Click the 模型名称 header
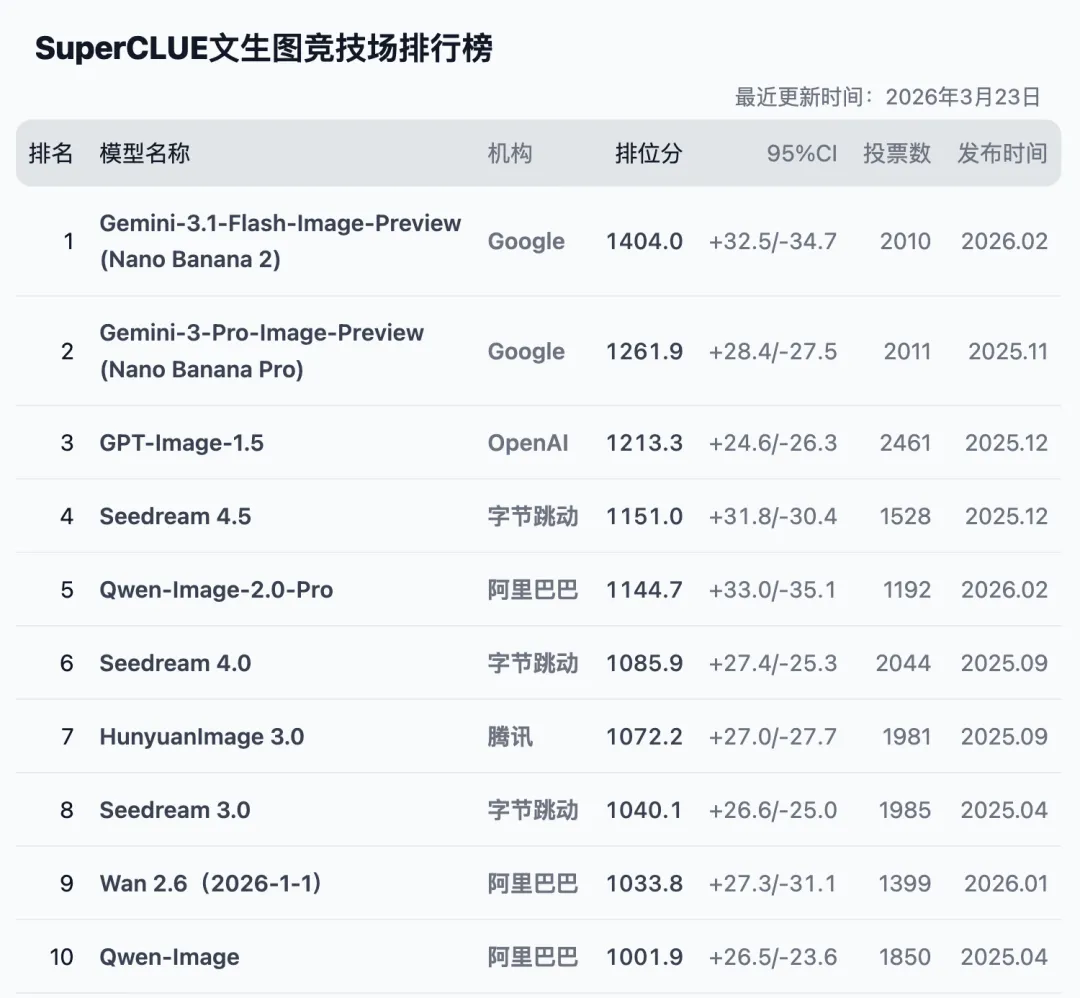Image resolution: width=1080 pixels, height=998 pixels. (x=145, y=153)
